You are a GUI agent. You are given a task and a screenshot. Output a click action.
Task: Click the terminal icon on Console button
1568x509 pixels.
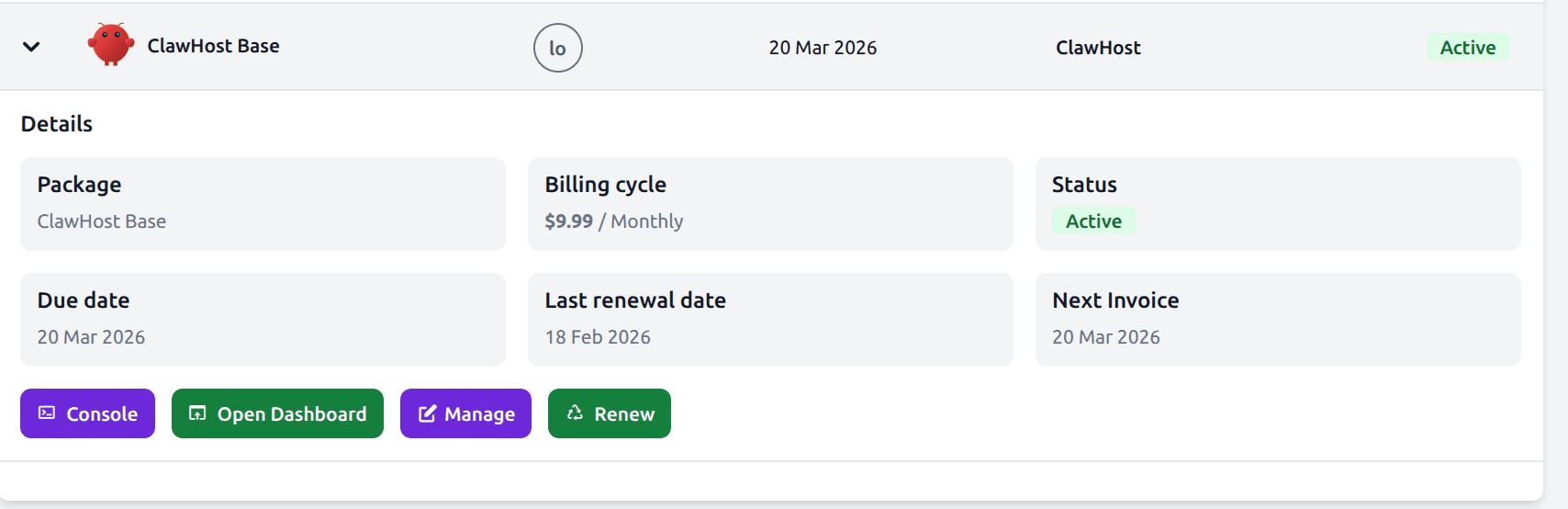47,413
